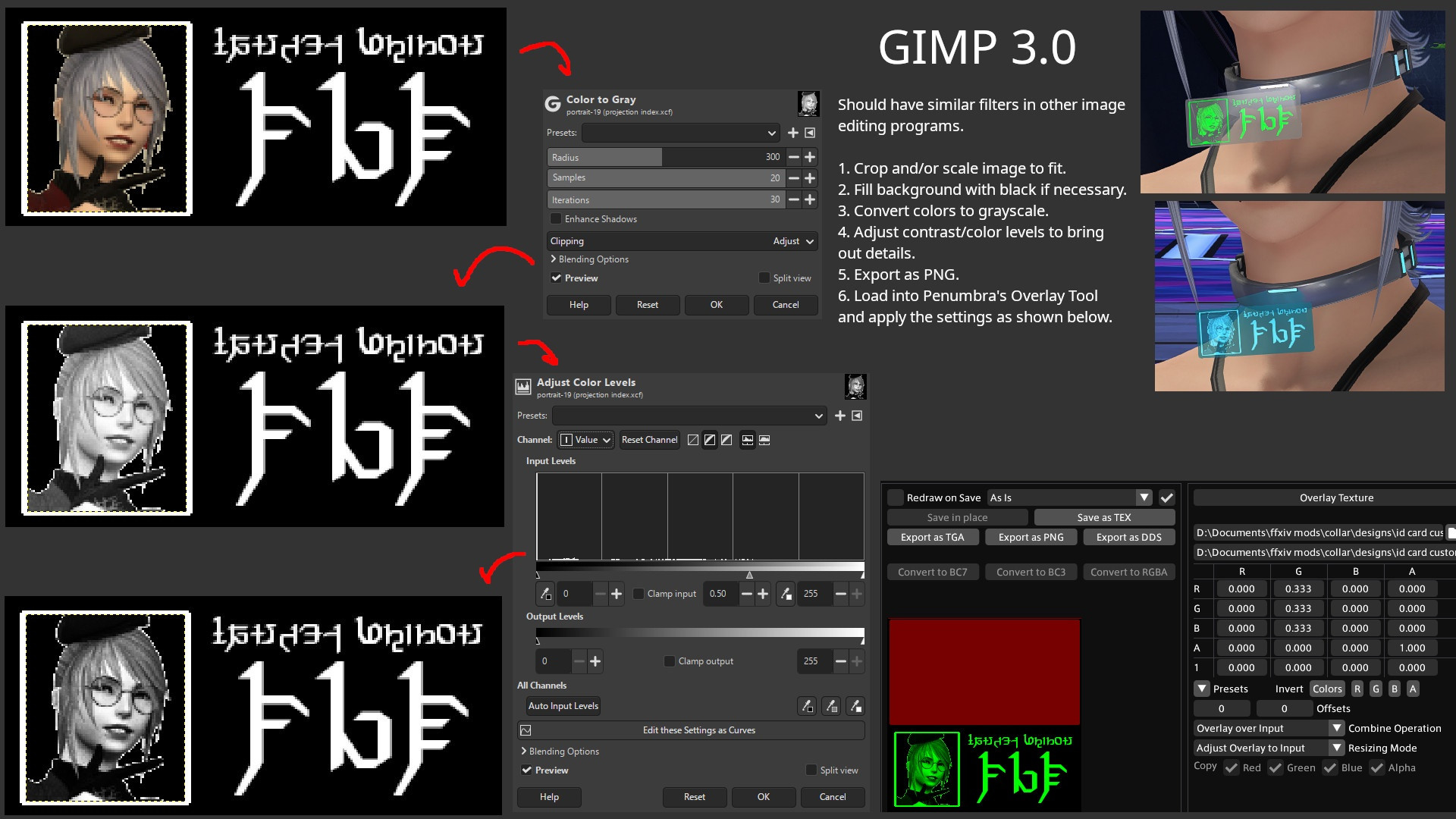The width and height of the screenshot is (1456, 819).
Task: Decrease Samples with the minus icon
Action: (793, 177)
